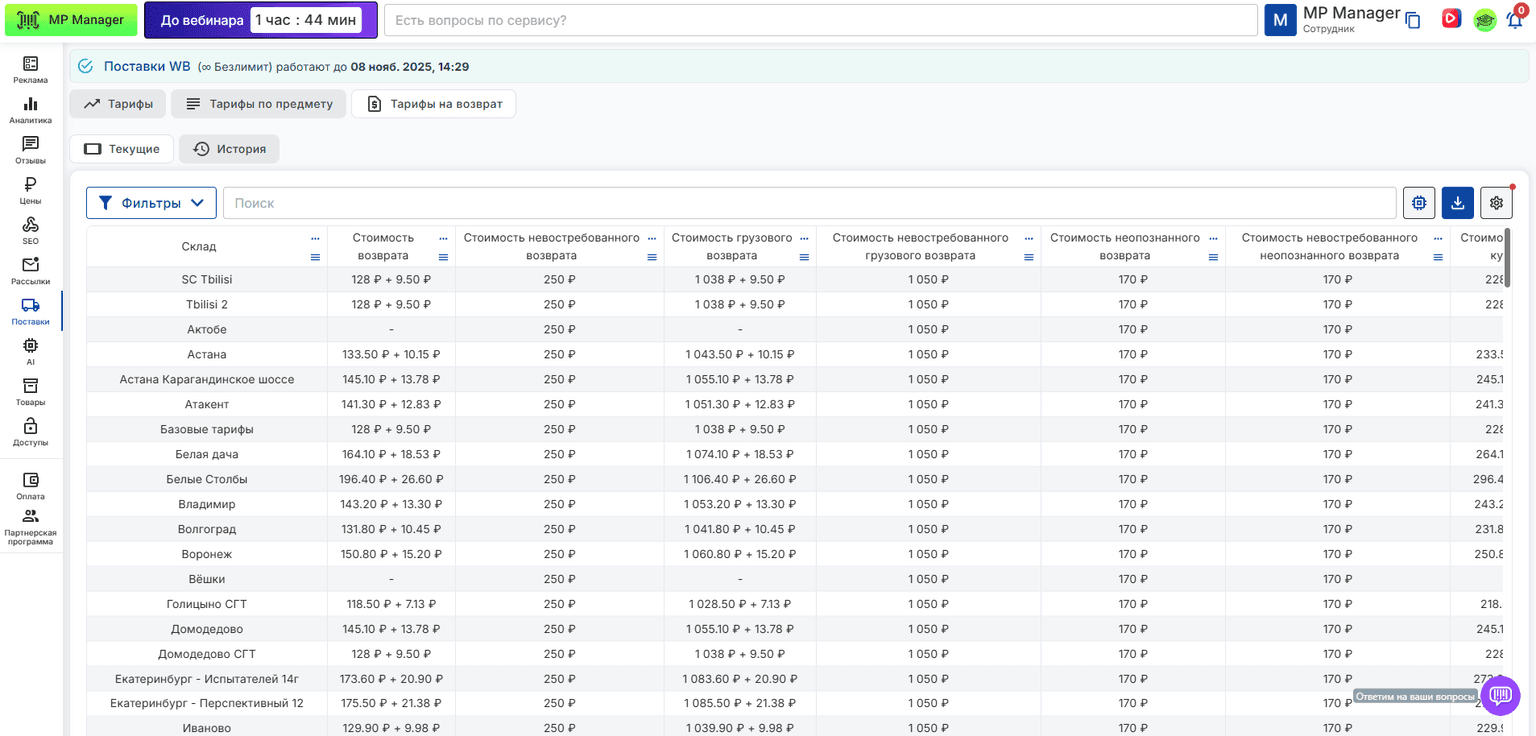Open the Аналитика sidebar icon

30,110
